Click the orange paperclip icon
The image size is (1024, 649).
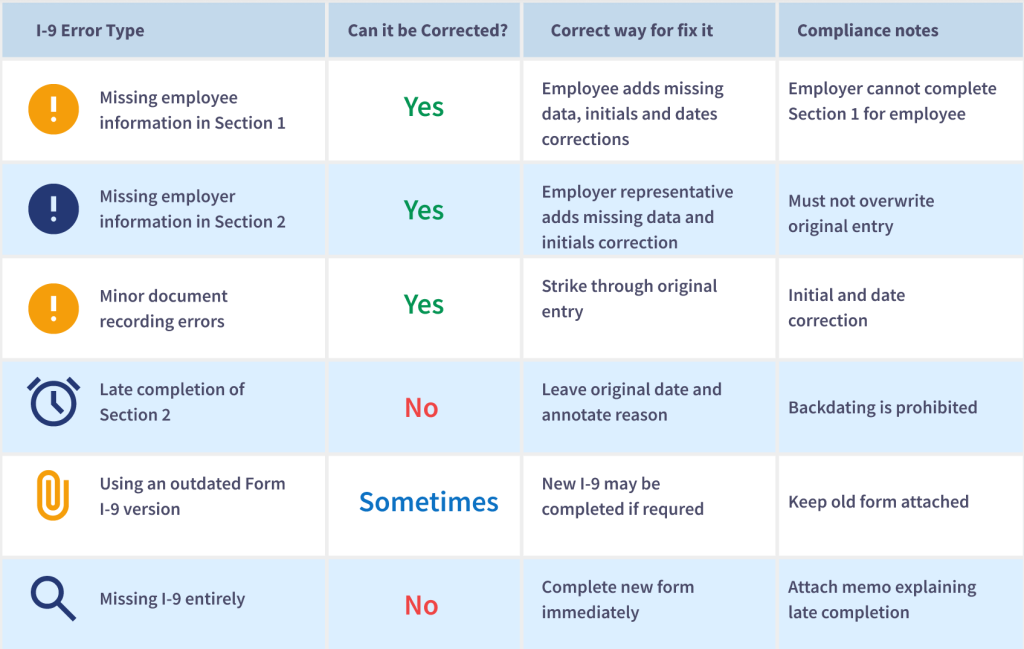pos(53,495)
